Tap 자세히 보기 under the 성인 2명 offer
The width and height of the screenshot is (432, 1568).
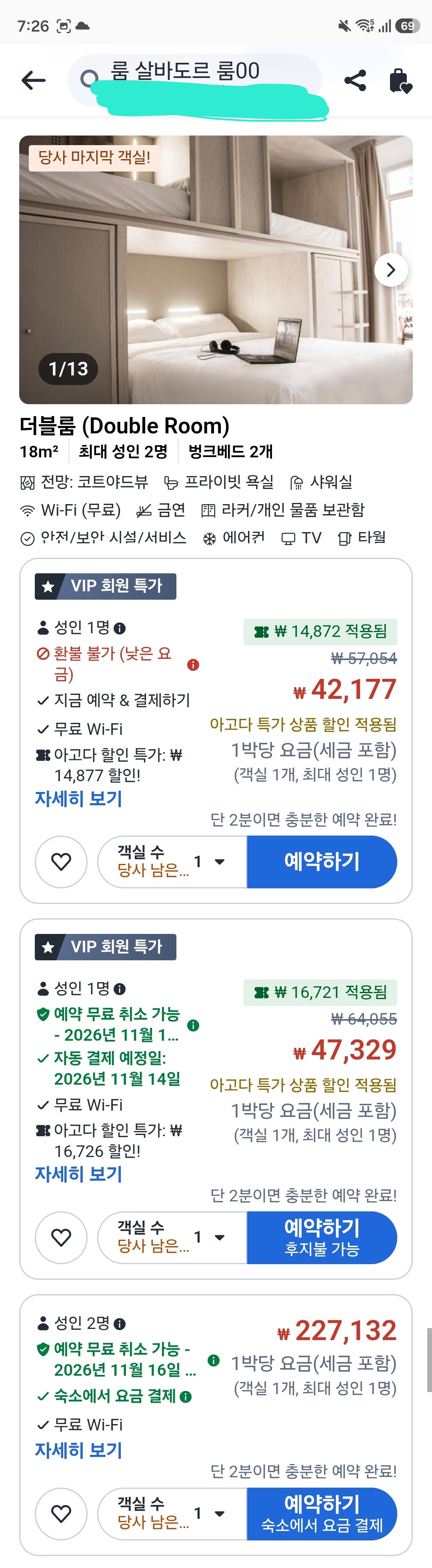pos(79,1450)
